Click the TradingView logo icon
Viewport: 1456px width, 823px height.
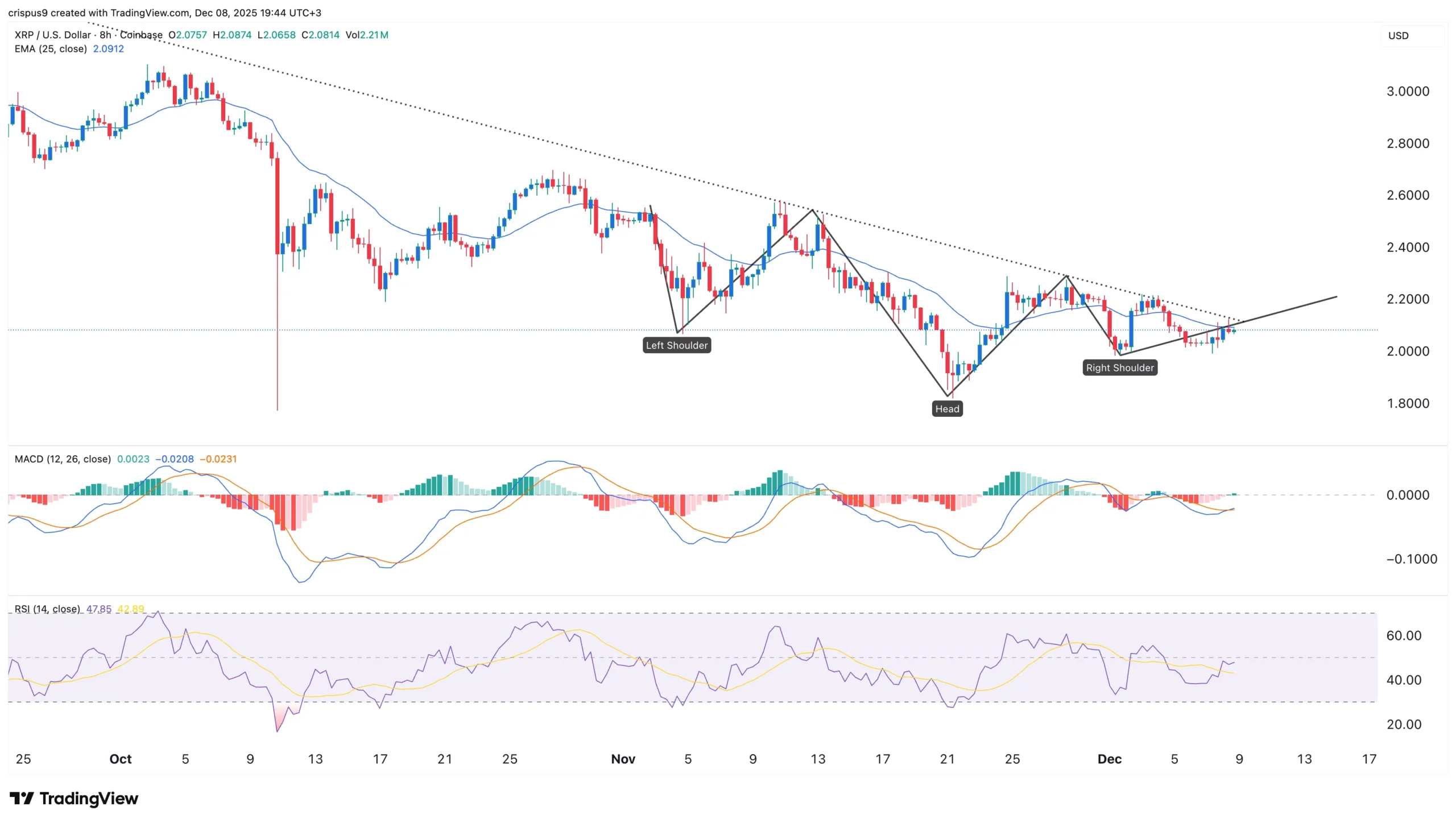[x=22, y=799]
